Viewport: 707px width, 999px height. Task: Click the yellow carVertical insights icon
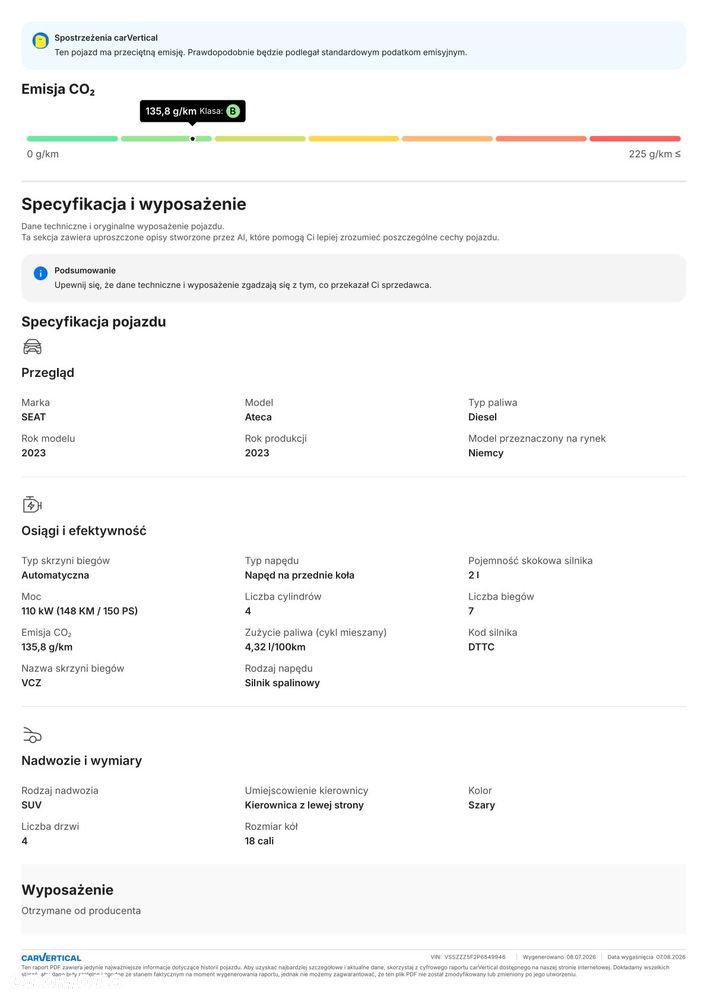click(x=40, y=41)
